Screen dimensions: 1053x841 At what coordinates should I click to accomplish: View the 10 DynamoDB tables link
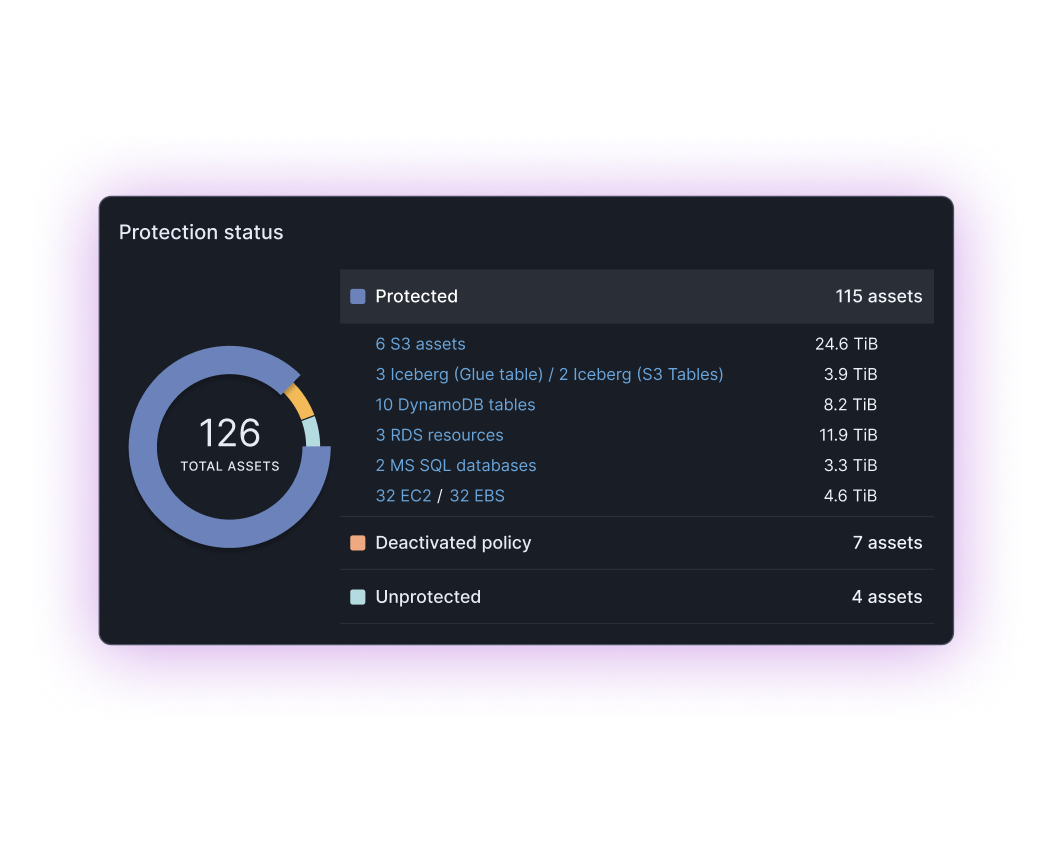(455, 405)
